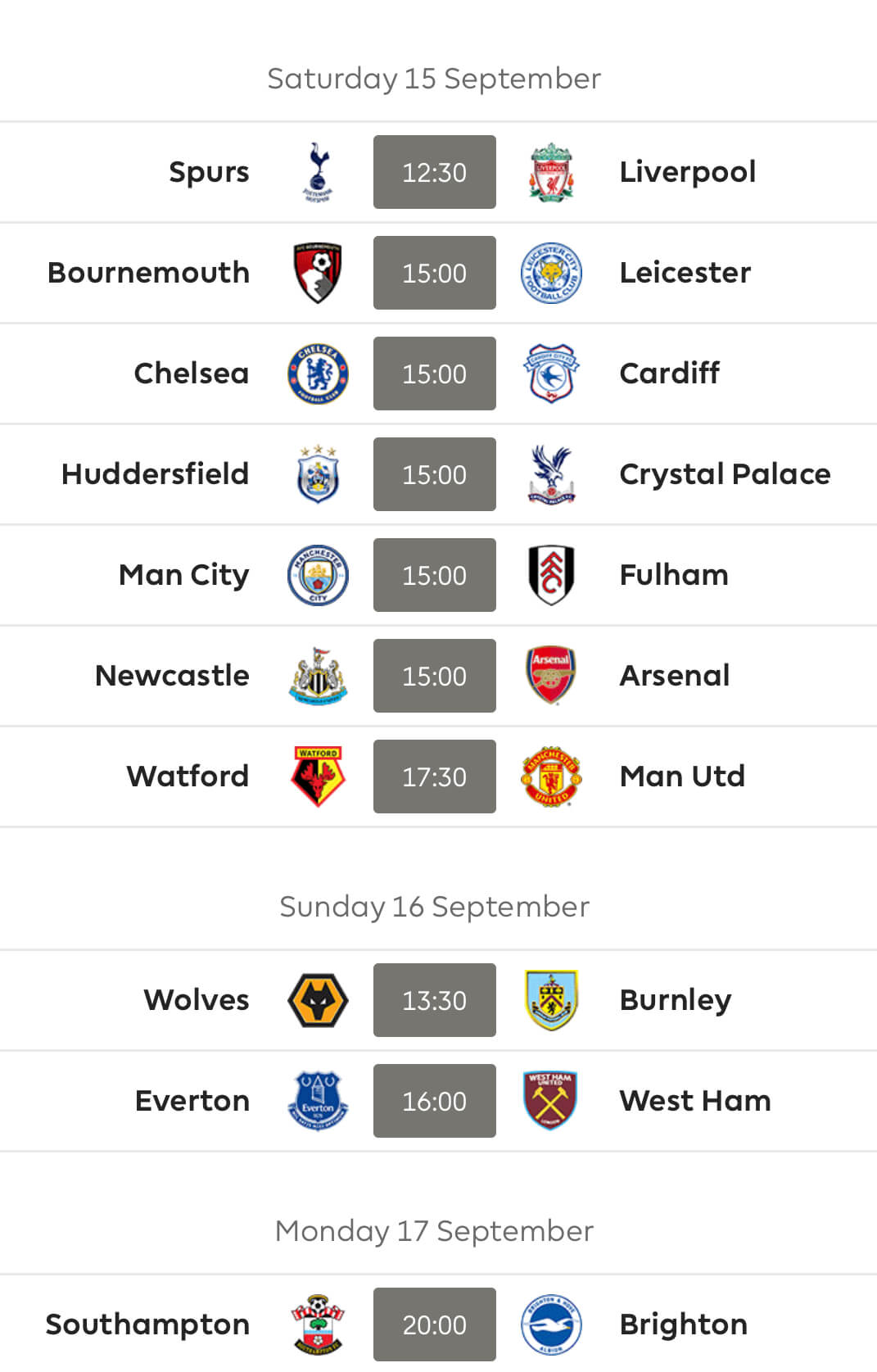This screenshot has width=877, height=1372.
Task: Tap the Everton crest icon
Action: coord(318,1101)
